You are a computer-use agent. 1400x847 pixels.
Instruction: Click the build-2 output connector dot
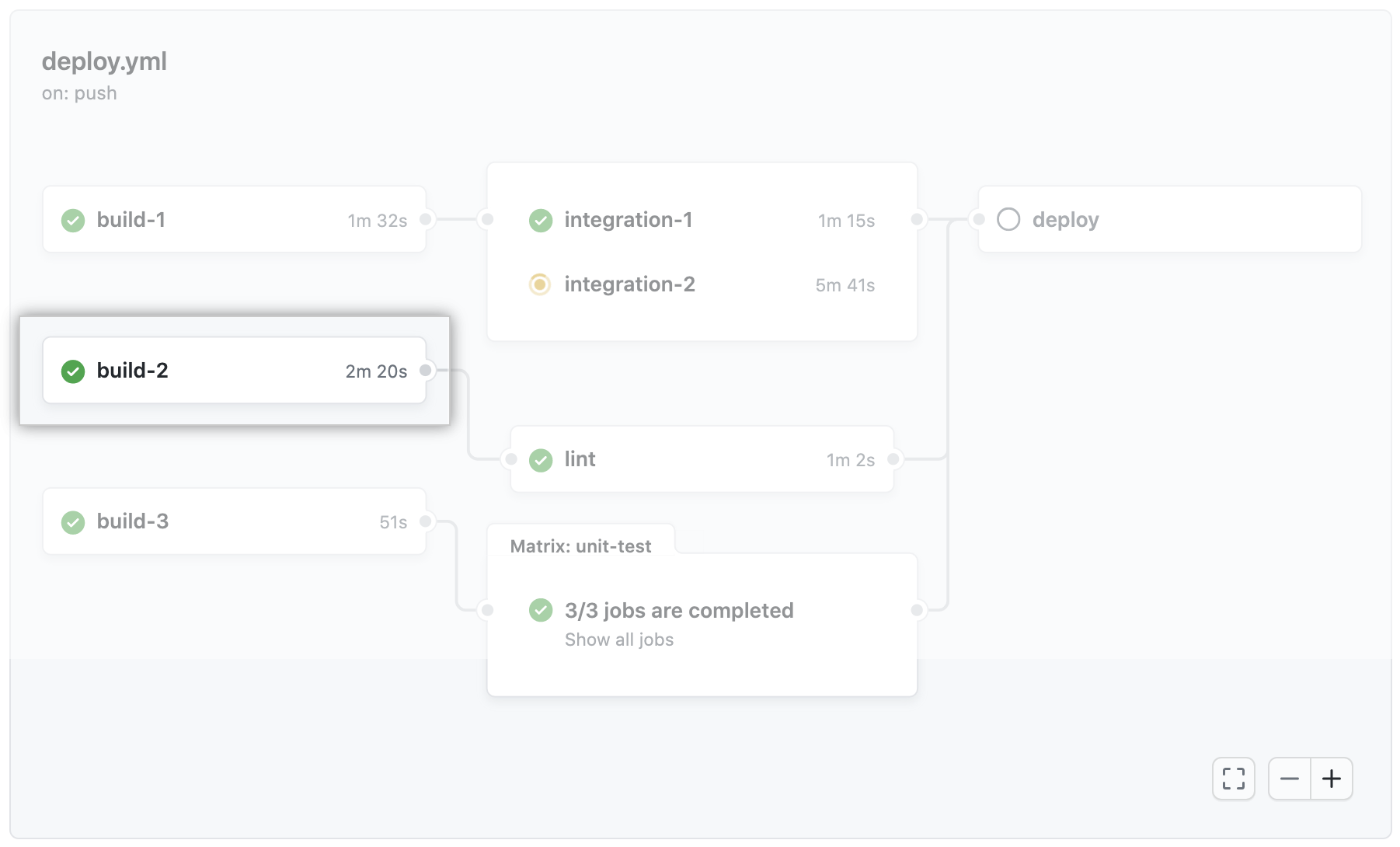(x=426, y=371)
